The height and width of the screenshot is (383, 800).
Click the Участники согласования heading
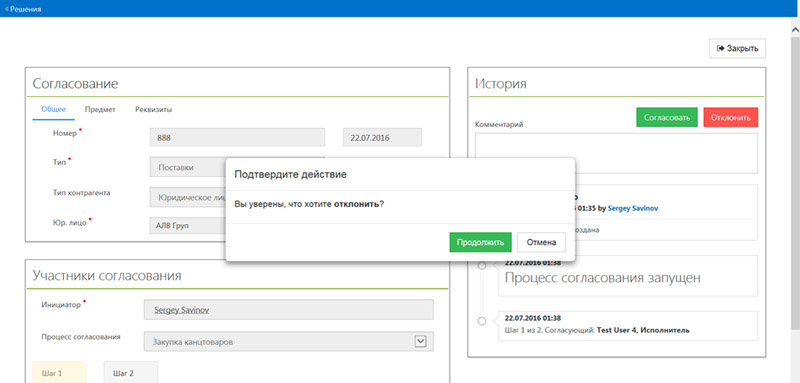107,276
